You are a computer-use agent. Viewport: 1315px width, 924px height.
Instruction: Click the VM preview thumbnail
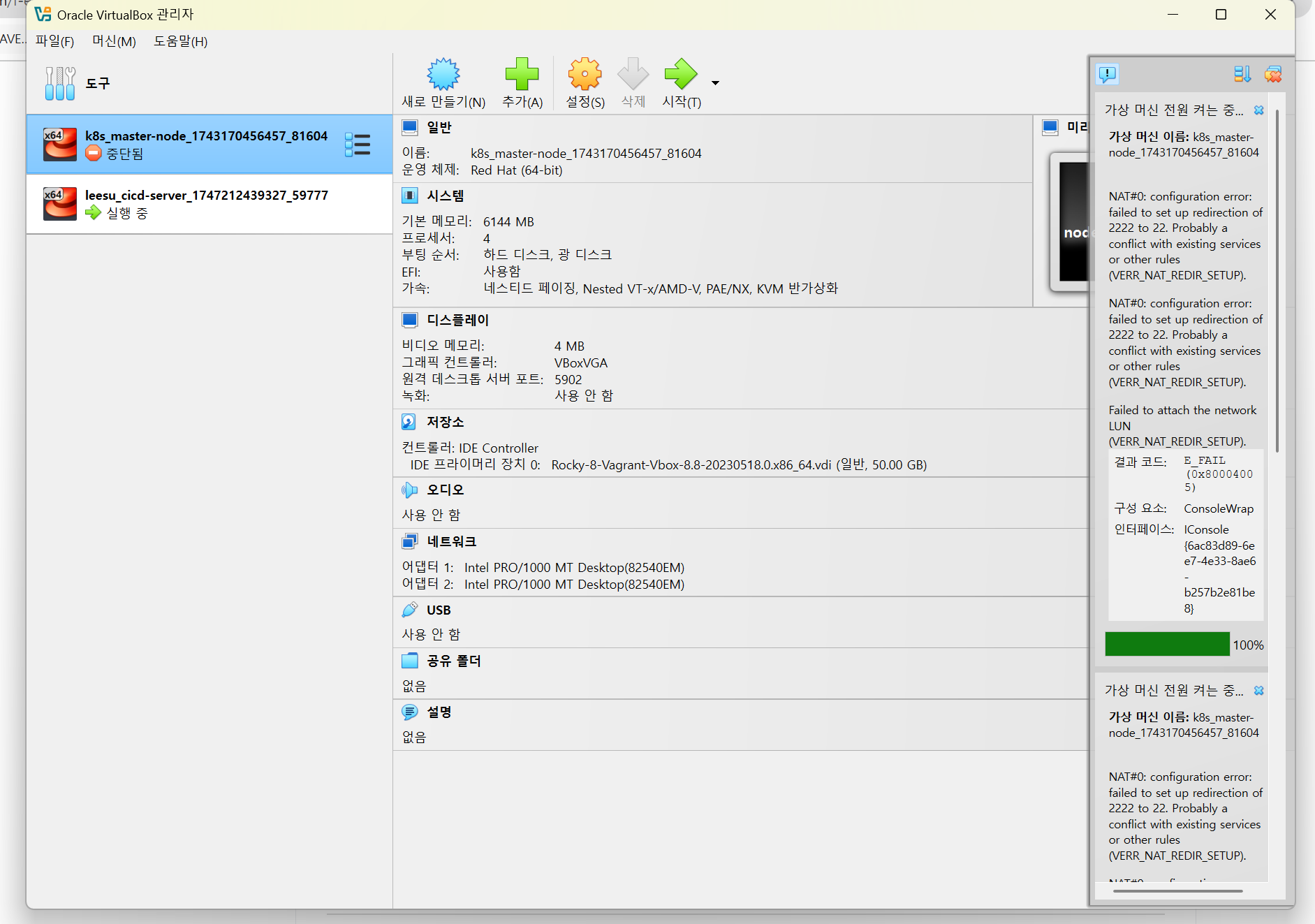point(1070,222)
